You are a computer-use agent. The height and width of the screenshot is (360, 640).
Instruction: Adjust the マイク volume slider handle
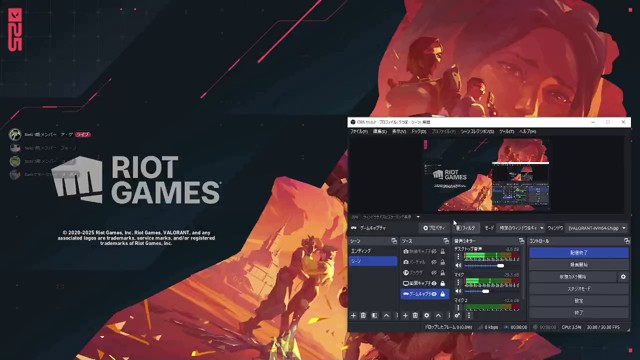tap(486, 291)
